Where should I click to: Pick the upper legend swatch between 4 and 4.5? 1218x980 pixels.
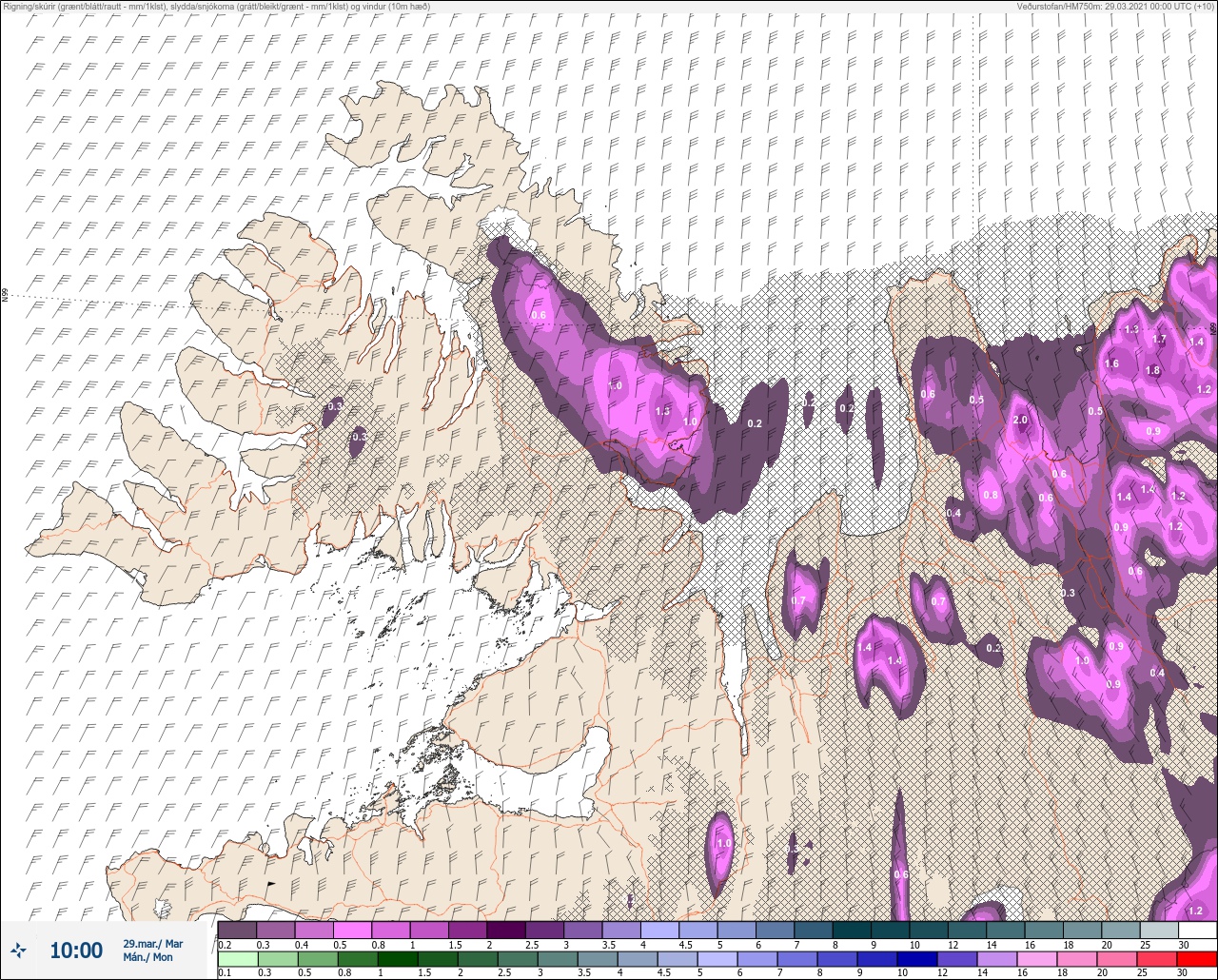pyautogui.click(x=659, y=930)
